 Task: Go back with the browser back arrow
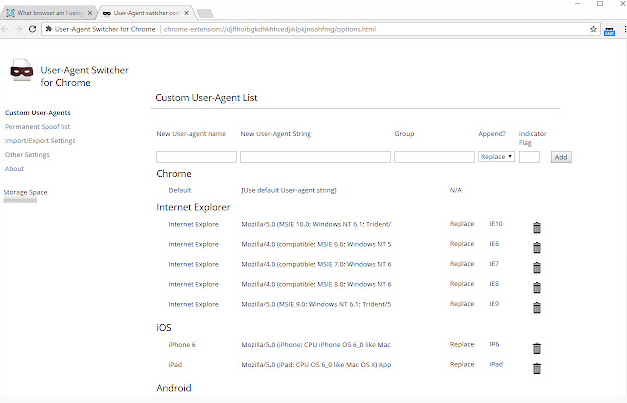(5, 29)
